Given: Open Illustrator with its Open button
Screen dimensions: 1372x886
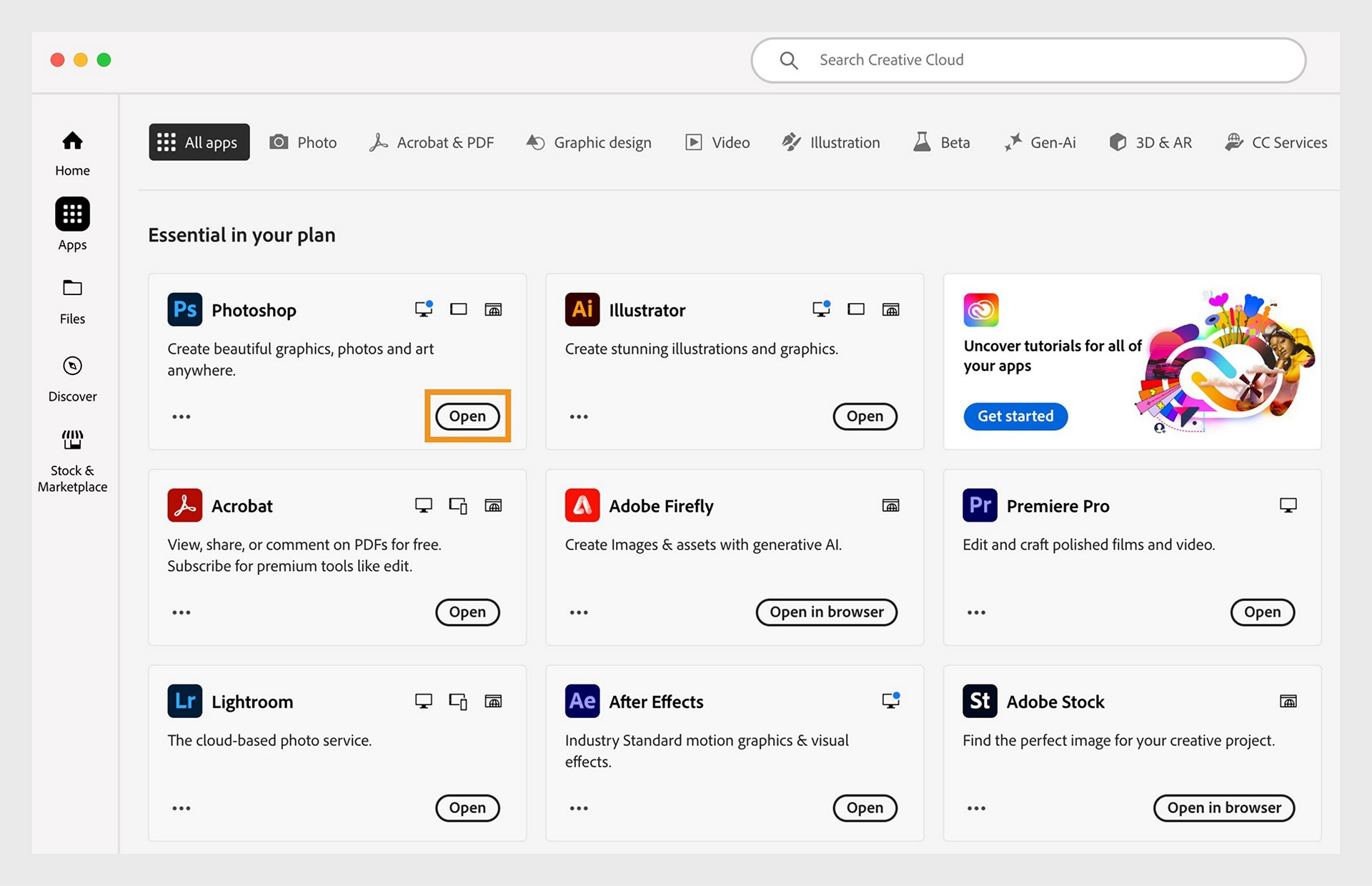Looking at the screenshot, I should click(865, 416).
